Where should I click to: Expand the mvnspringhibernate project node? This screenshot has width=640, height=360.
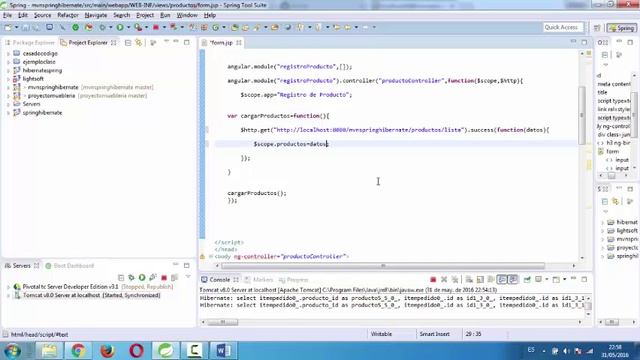pos(8,87)
